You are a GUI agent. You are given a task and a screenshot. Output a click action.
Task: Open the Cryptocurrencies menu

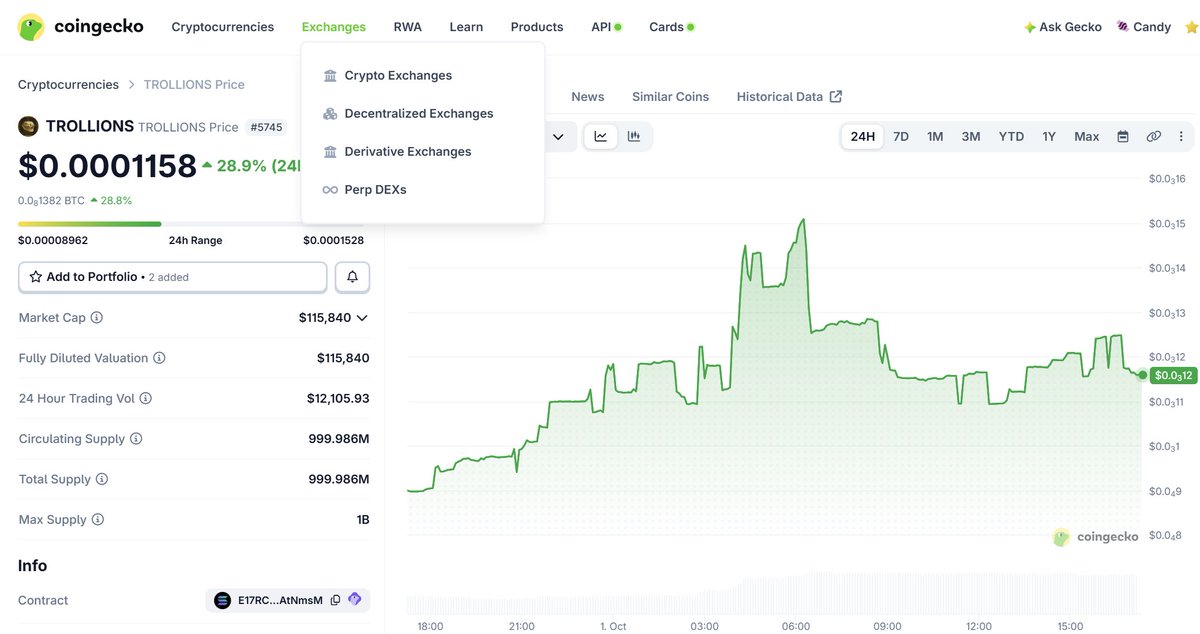pos(222,27)
